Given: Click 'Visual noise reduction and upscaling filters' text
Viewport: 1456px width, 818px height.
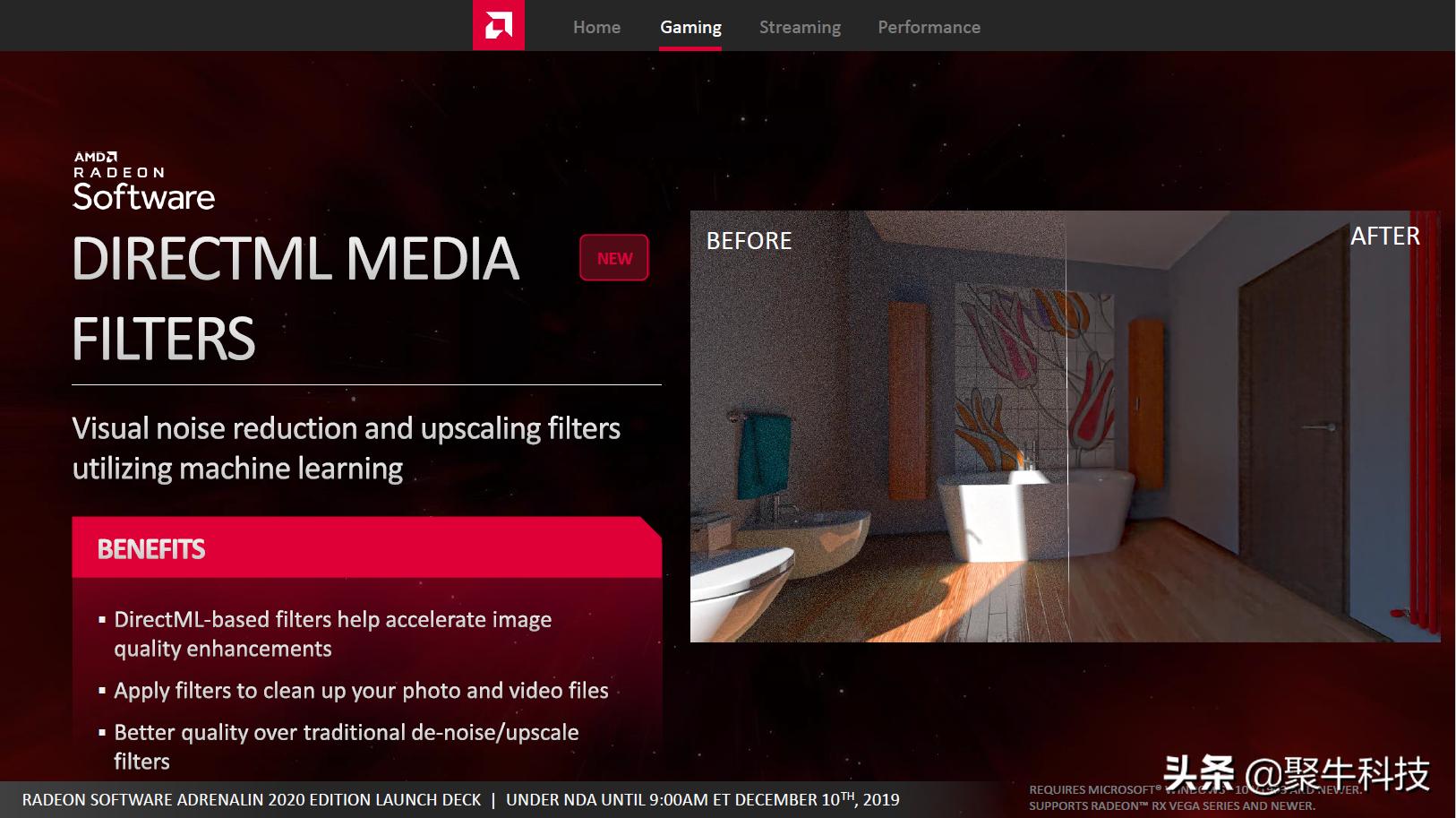Looking at the screenshot, I should tap(346, 428).
